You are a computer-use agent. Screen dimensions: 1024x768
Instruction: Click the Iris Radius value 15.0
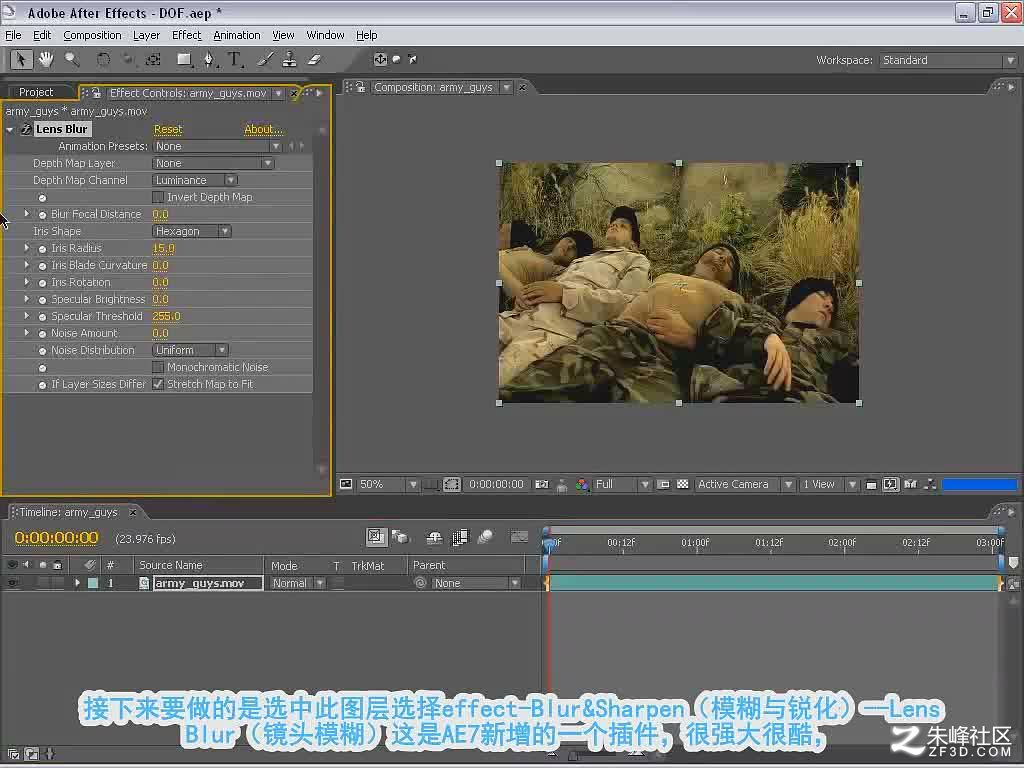(x=163, y=248)
